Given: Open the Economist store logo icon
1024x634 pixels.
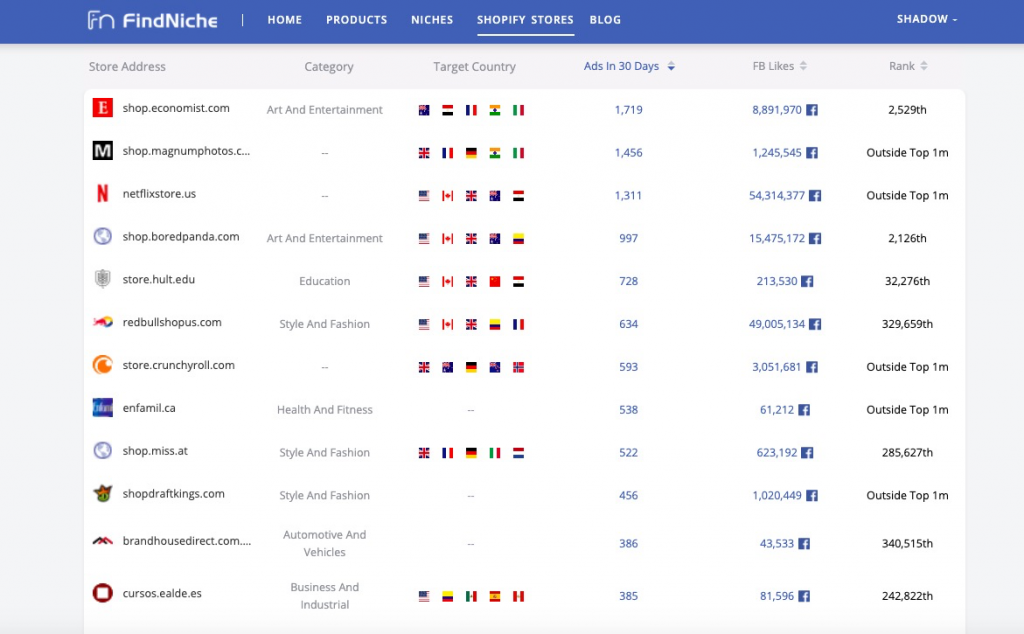Looking at the screenshot, I should pos(103,108).
